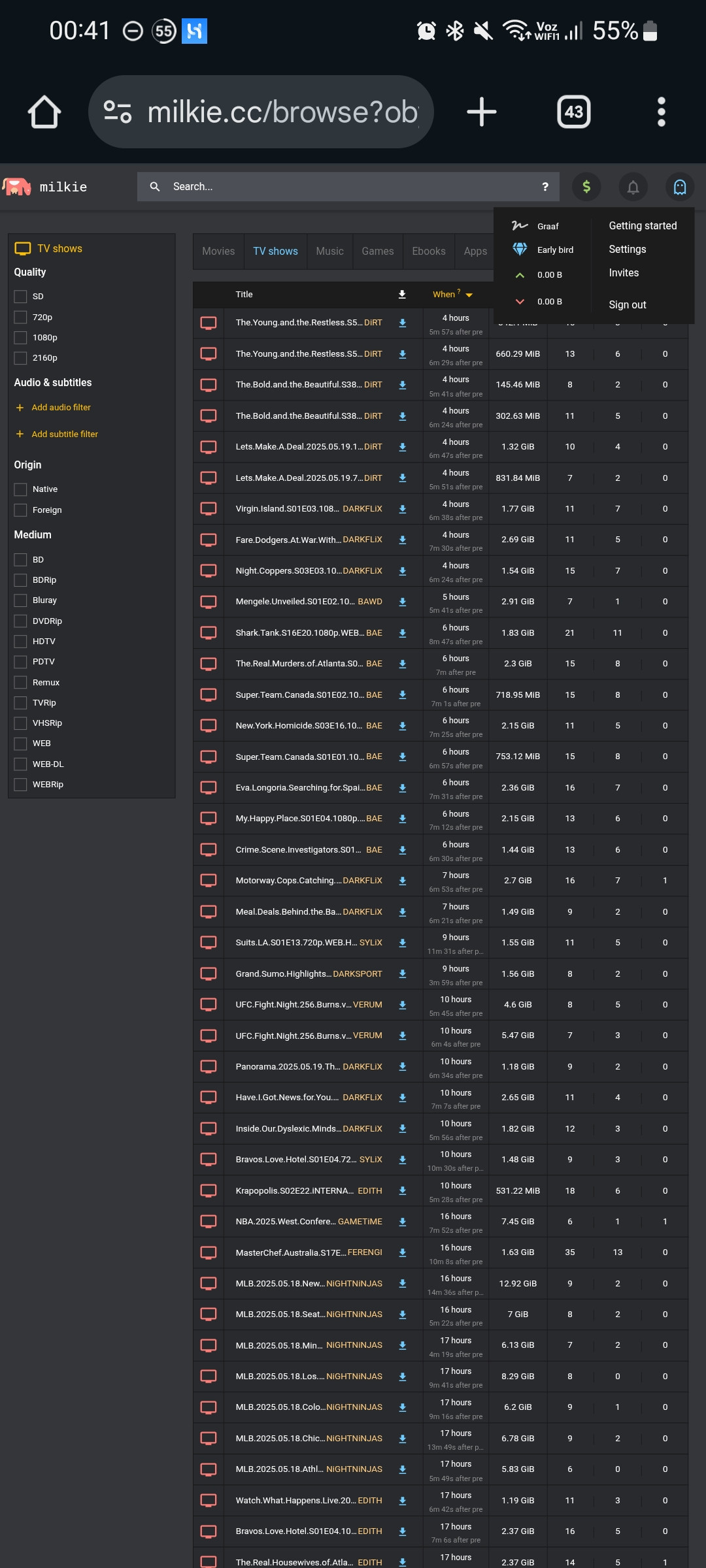706x1568 pixels.
Task: Select Settings in the profile menu
Action: pyautogui.click(x=628, y=250)
